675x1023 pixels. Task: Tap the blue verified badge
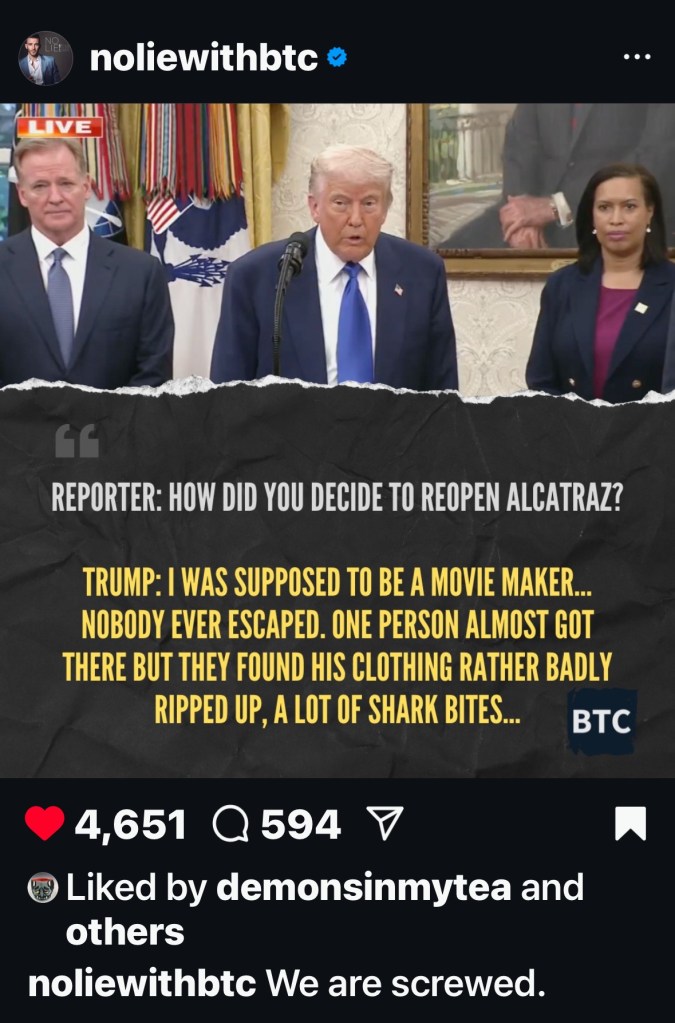click(337, 58)
